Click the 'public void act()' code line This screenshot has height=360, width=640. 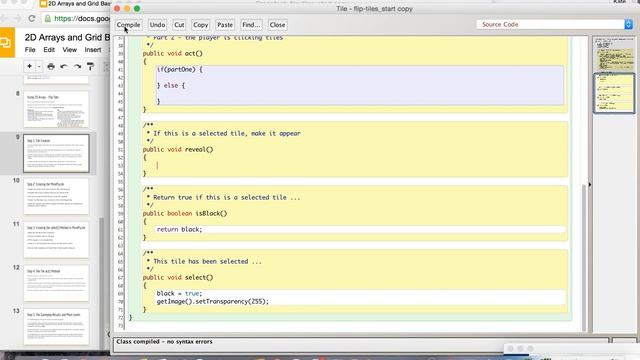point(172,53)
